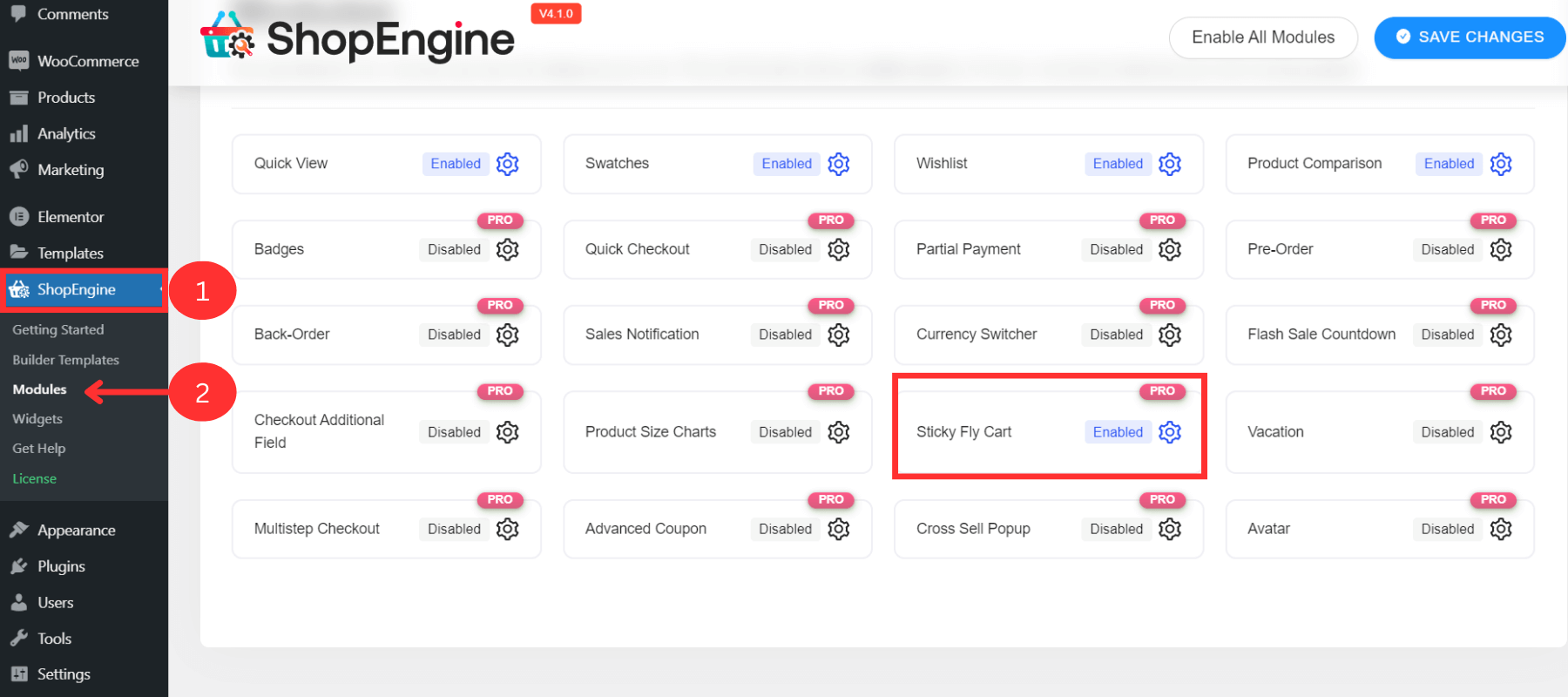Click Enable All Modules button
This screenshot has width=1568, height=697.
(x=1263, y=37)
